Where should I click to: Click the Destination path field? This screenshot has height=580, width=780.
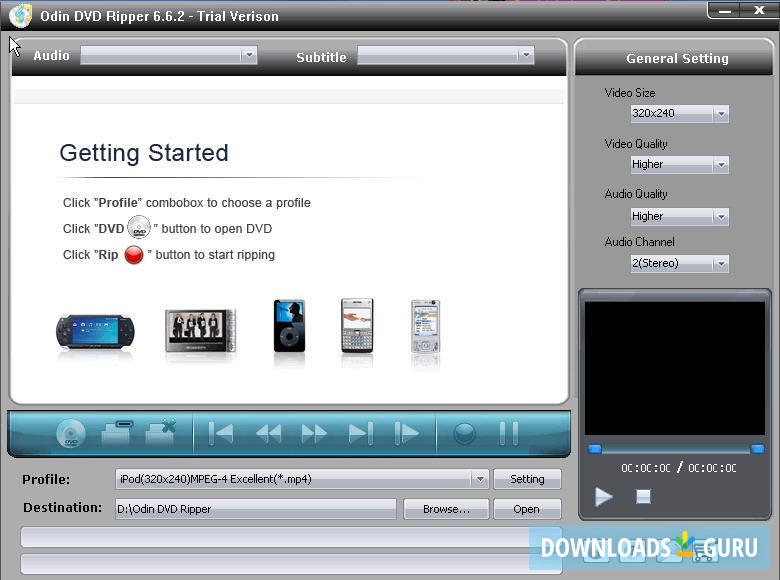click(x=256, y=509)
